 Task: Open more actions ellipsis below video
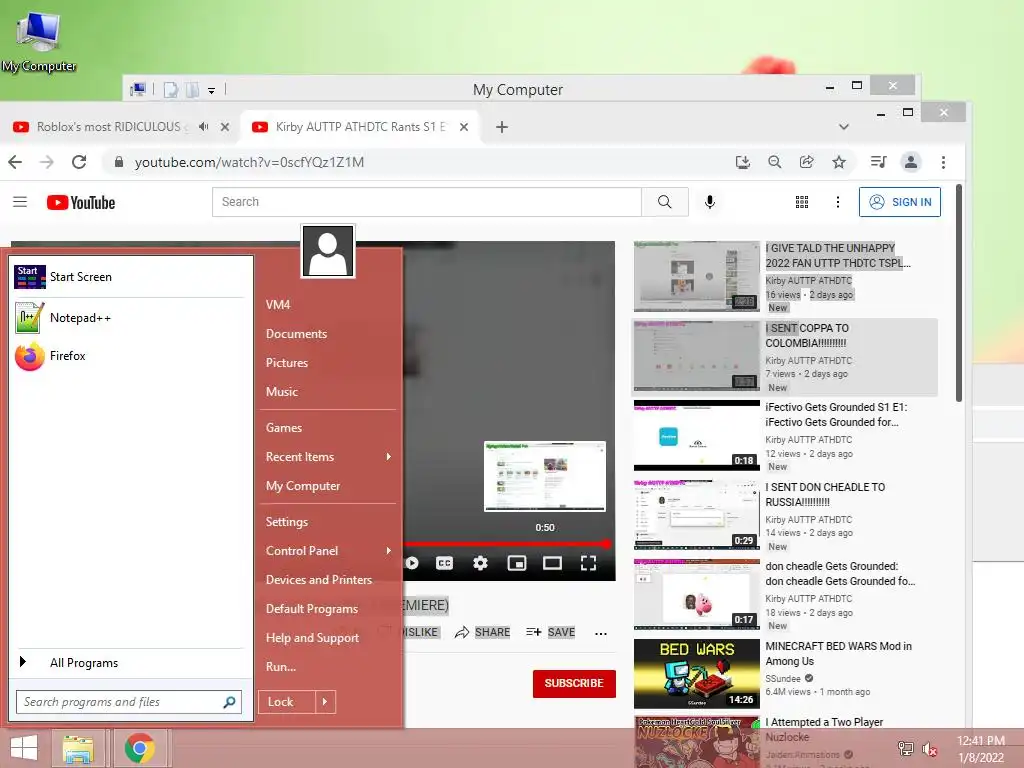pyautogui.click(x=601, y=633)
